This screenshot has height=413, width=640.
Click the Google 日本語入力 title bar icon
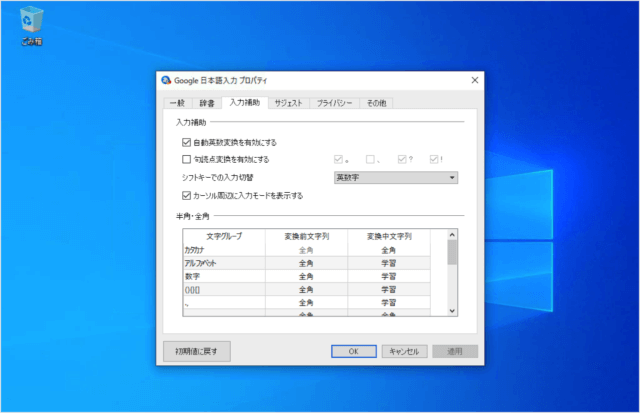166,80
